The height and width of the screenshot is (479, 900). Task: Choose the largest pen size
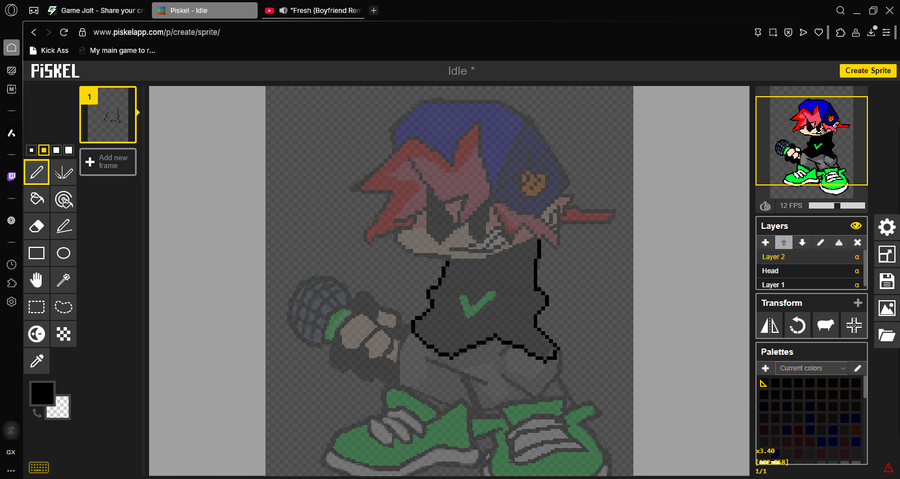pos(69,150)
